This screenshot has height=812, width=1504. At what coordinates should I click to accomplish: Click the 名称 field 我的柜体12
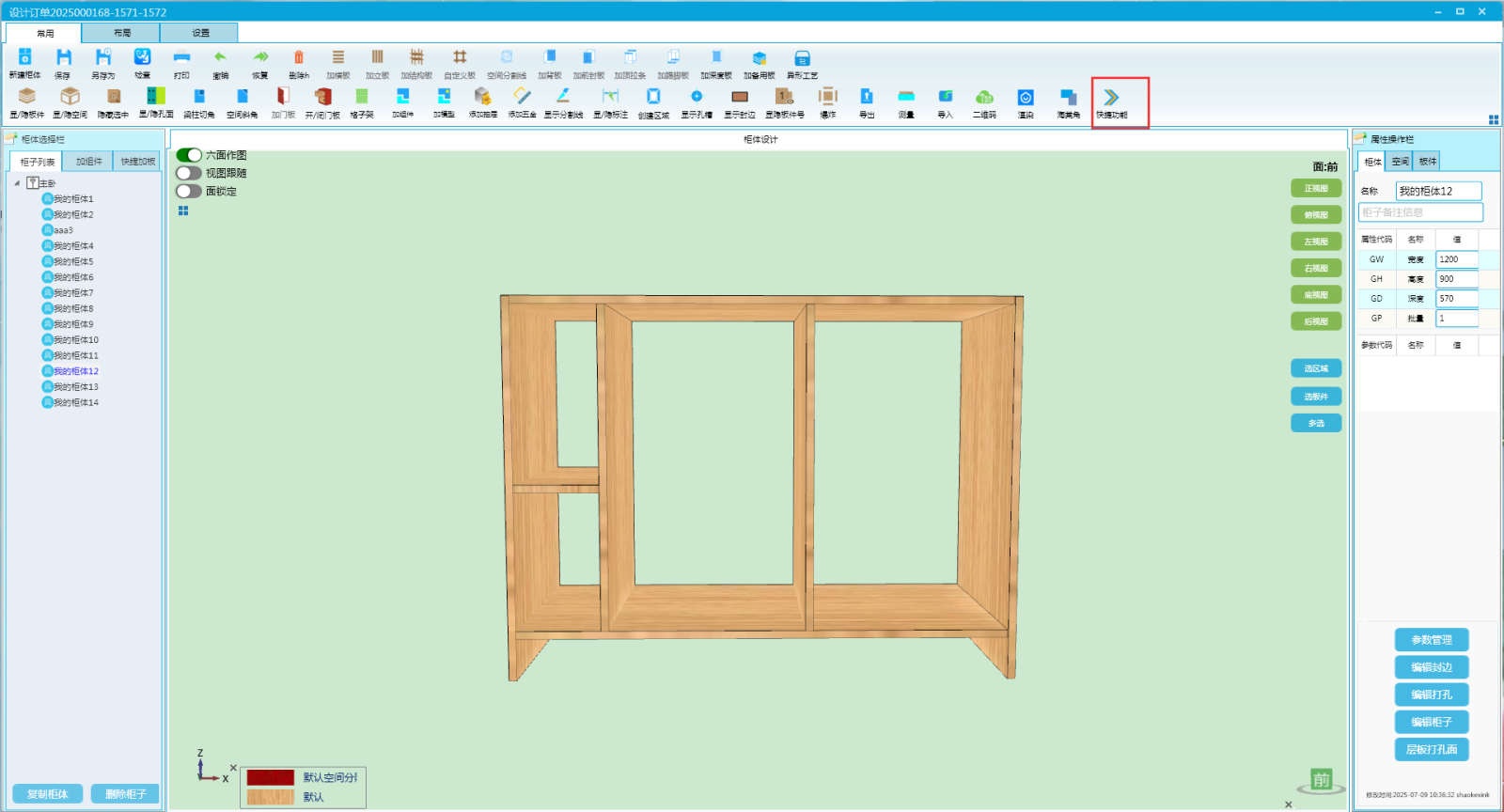point(1438,191)
